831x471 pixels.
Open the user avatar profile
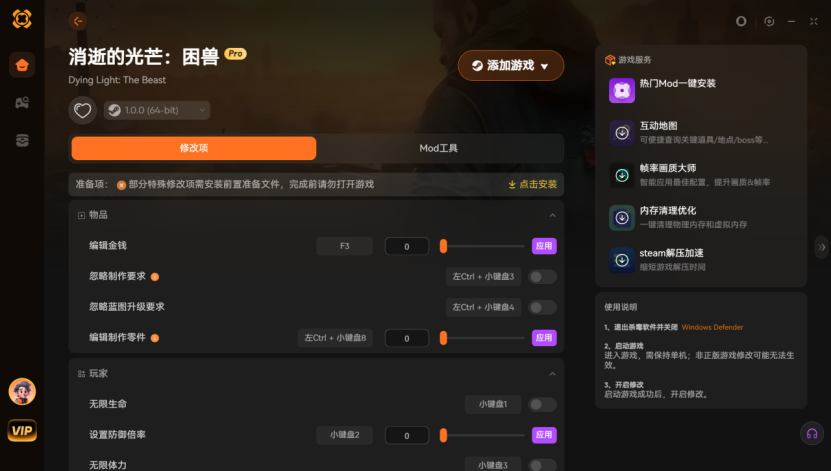coord(22,392)
